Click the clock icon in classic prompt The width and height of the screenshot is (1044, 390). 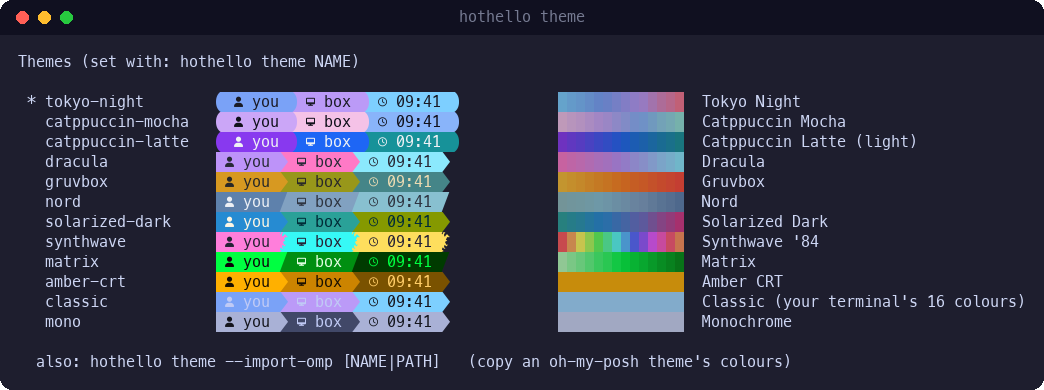373,301
